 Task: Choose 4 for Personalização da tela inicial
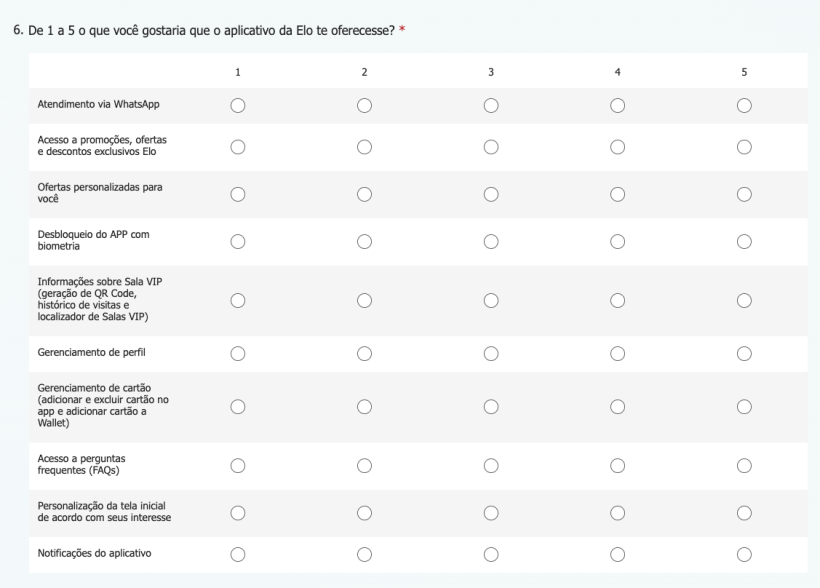click(x=617, y=512)
